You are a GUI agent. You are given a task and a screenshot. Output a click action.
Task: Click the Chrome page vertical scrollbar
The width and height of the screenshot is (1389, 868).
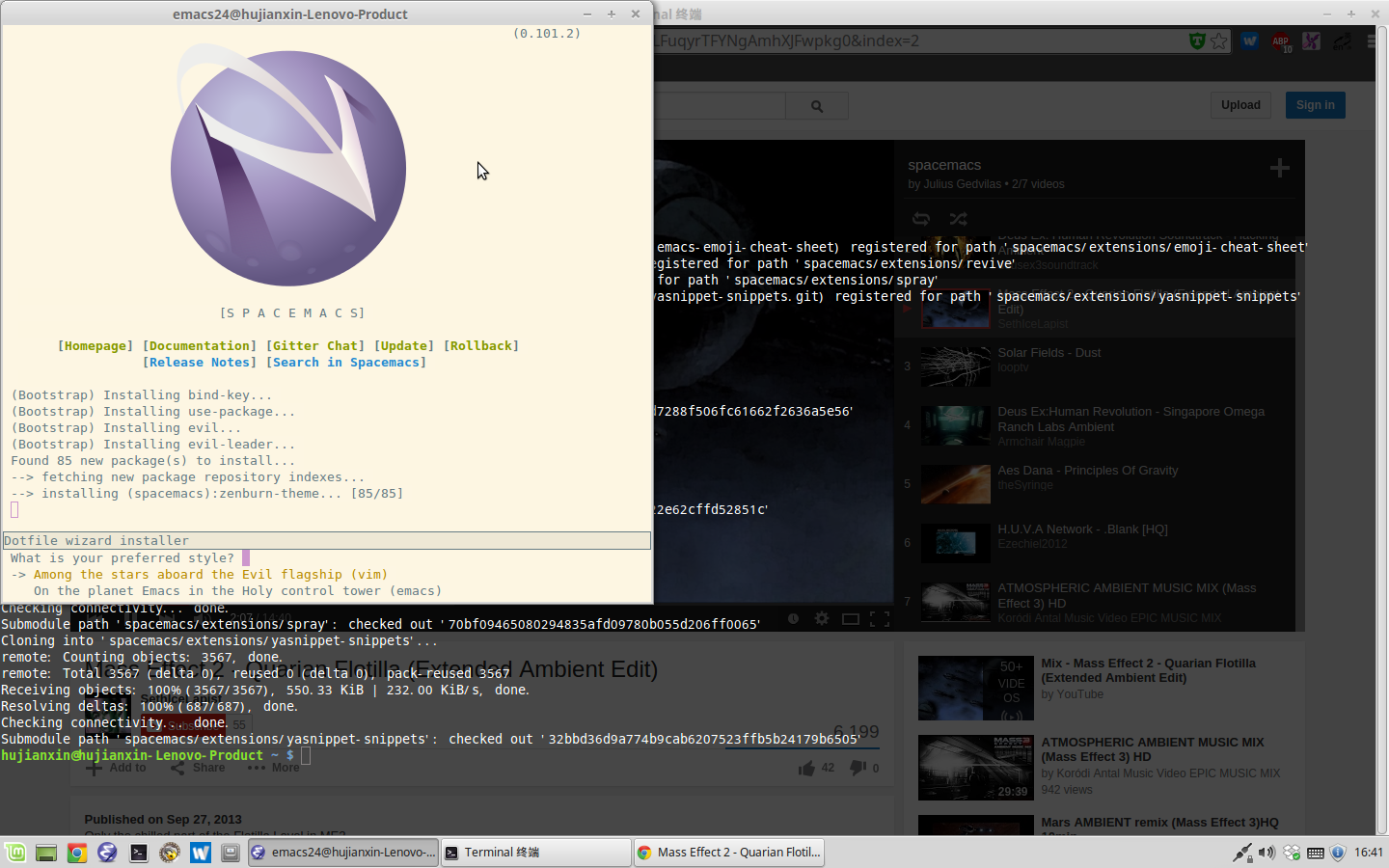pos(1381,429)
